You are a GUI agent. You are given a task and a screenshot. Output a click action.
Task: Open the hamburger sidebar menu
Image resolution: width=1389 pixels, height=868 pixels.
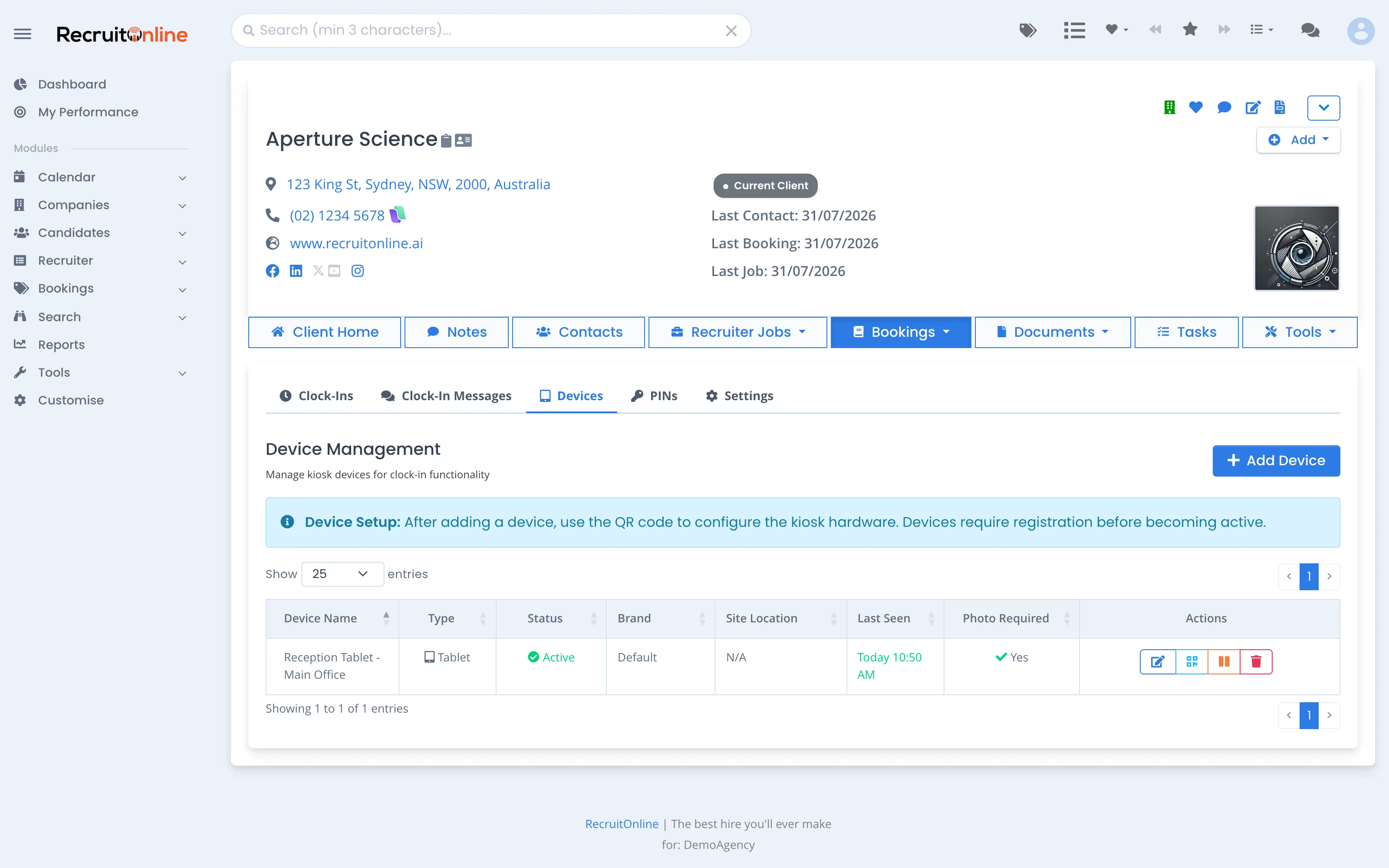[23, 34]
